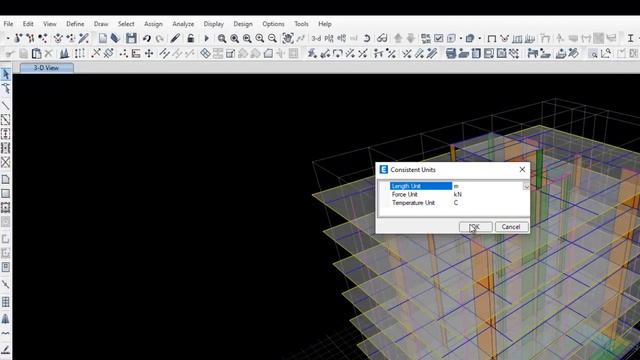Select the Pan hand icon
Screen dimensions: 640x360
pos(288,38)
